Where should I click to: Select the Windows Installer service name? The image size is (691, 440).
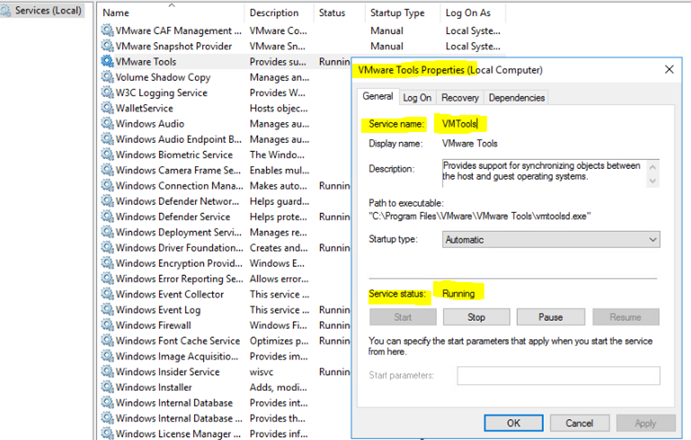click(x=154, y=387)
